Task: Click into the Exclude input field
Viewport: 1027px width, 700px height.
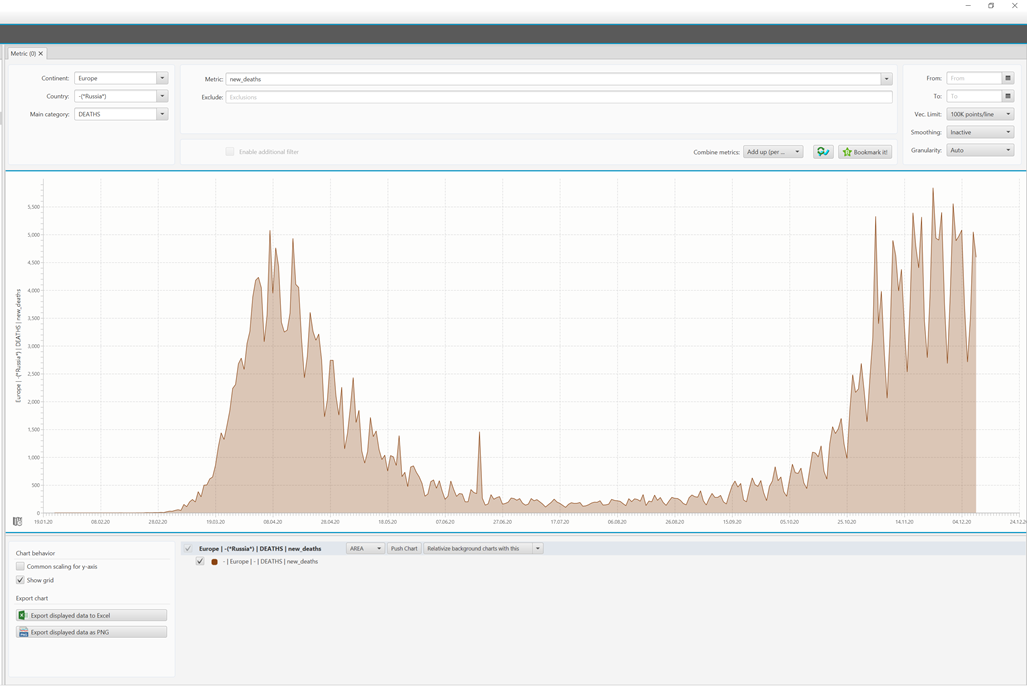Action: [558, 97]
